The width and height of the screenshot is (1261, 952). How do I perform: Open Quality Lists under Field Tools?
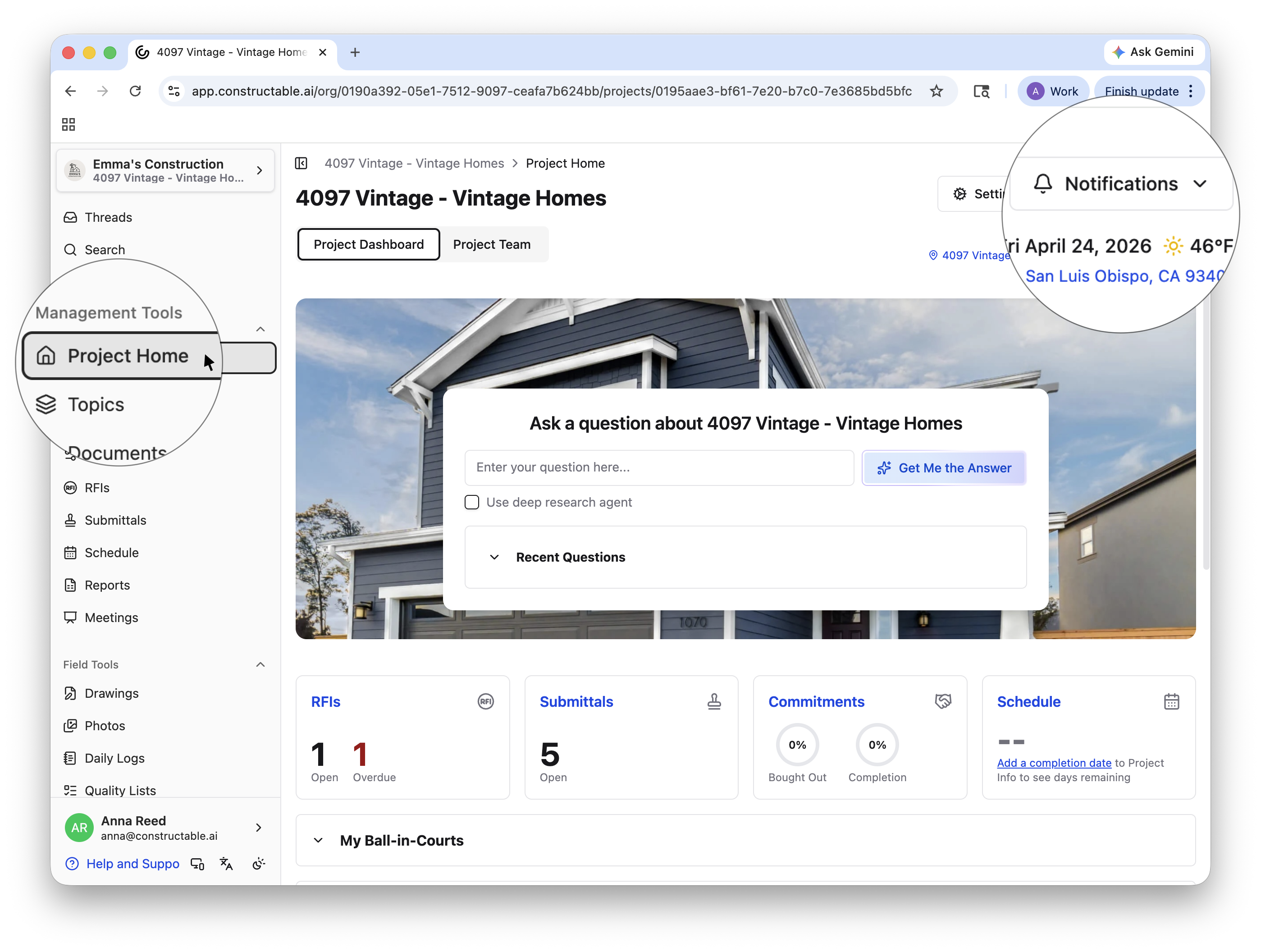click(165, 791)
